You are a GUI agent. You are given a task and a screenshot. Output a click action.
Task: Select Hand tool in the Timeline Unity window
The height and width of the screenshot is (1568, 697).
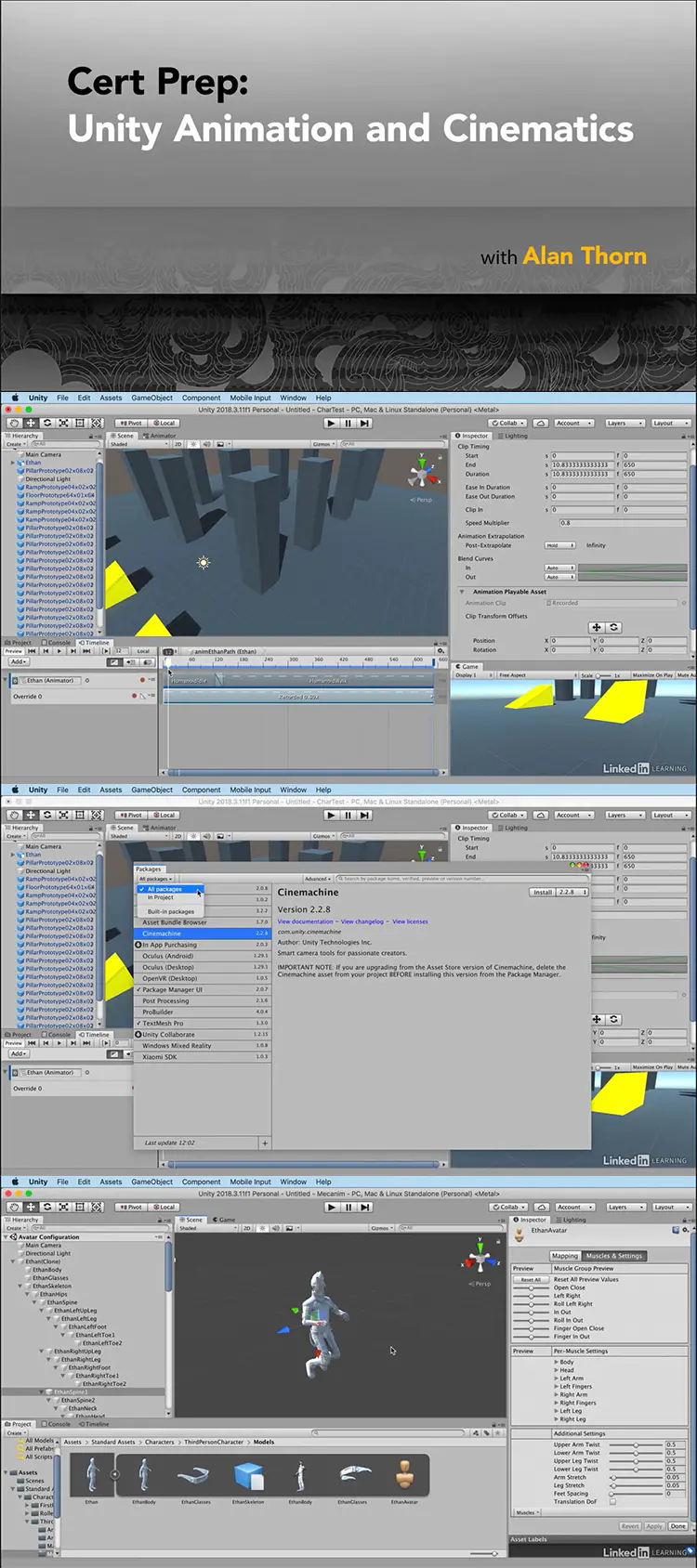point(14,423)
